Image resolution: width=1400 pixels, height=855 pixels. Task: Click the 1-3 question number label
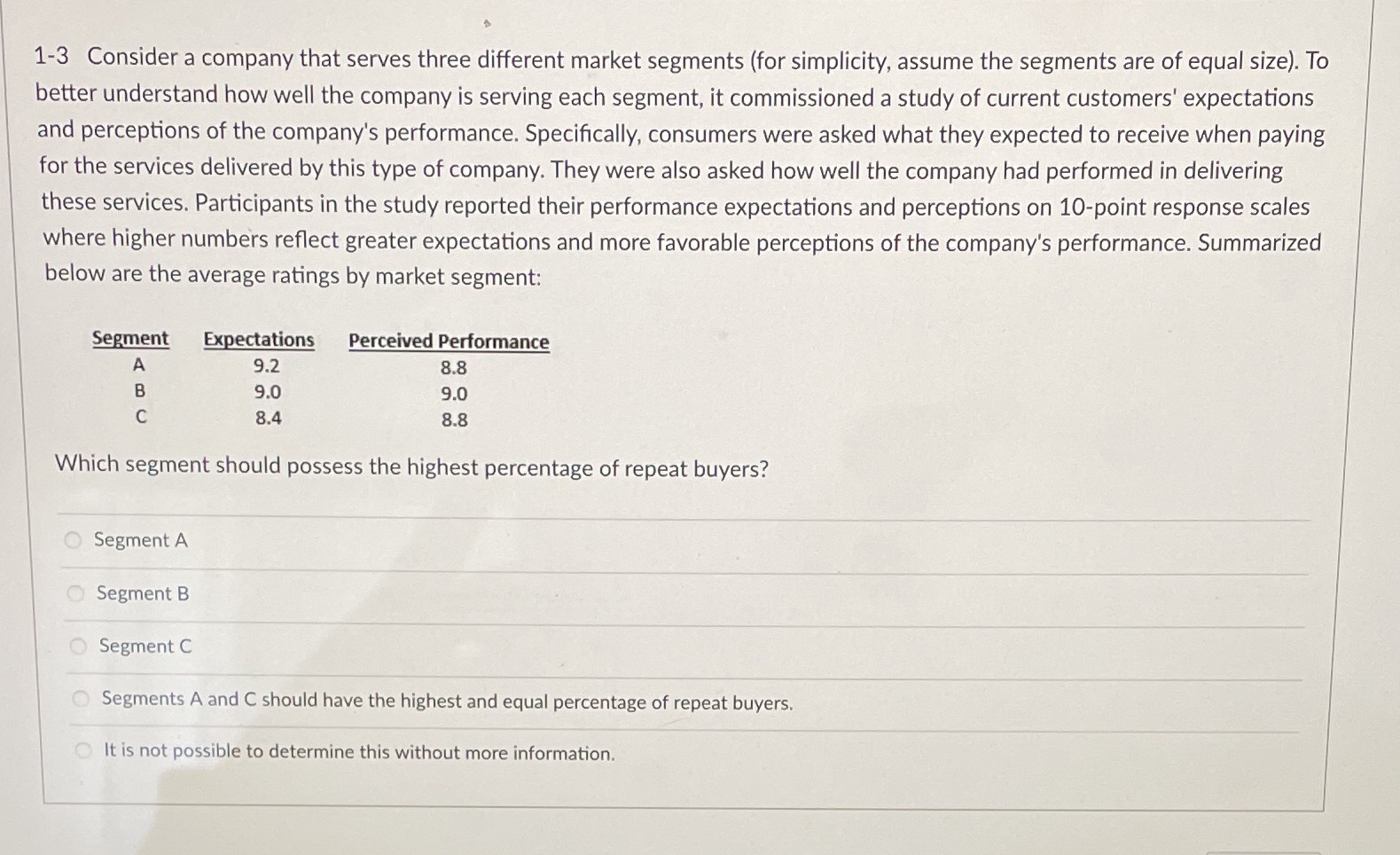54,59
